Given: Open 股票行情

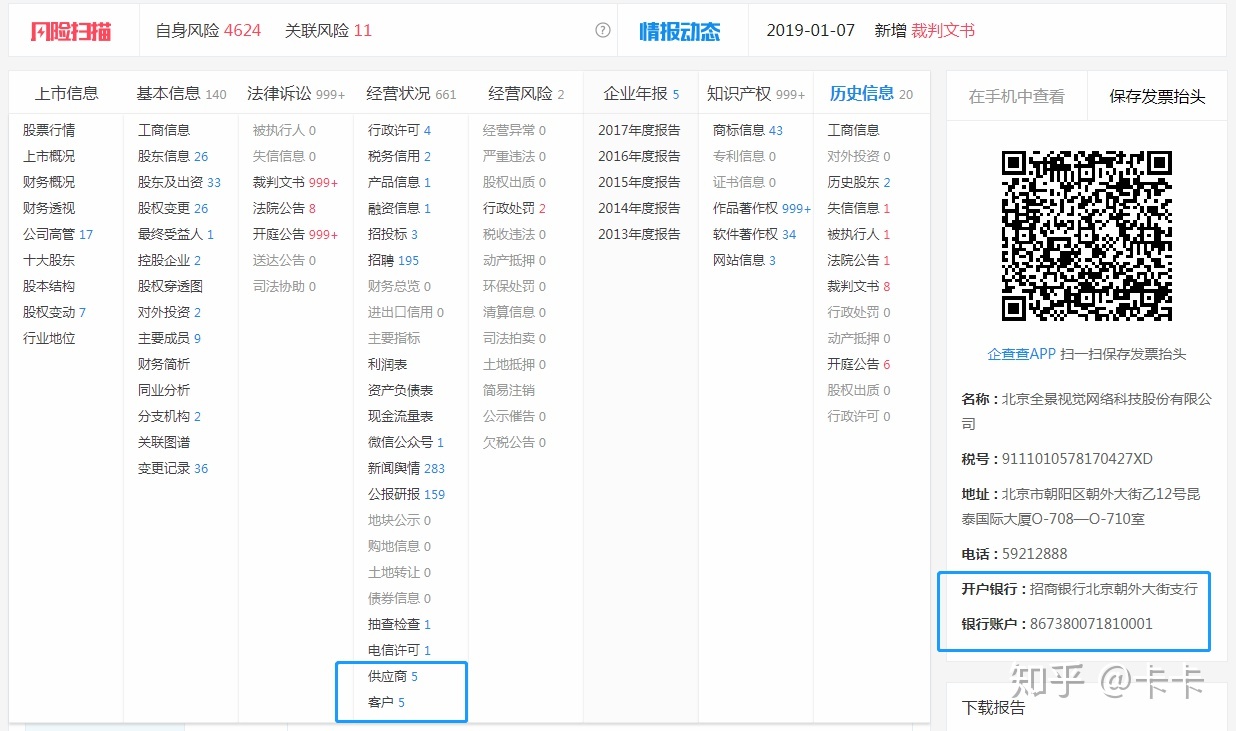Looking at the screenshot, I should pos(49,130).
